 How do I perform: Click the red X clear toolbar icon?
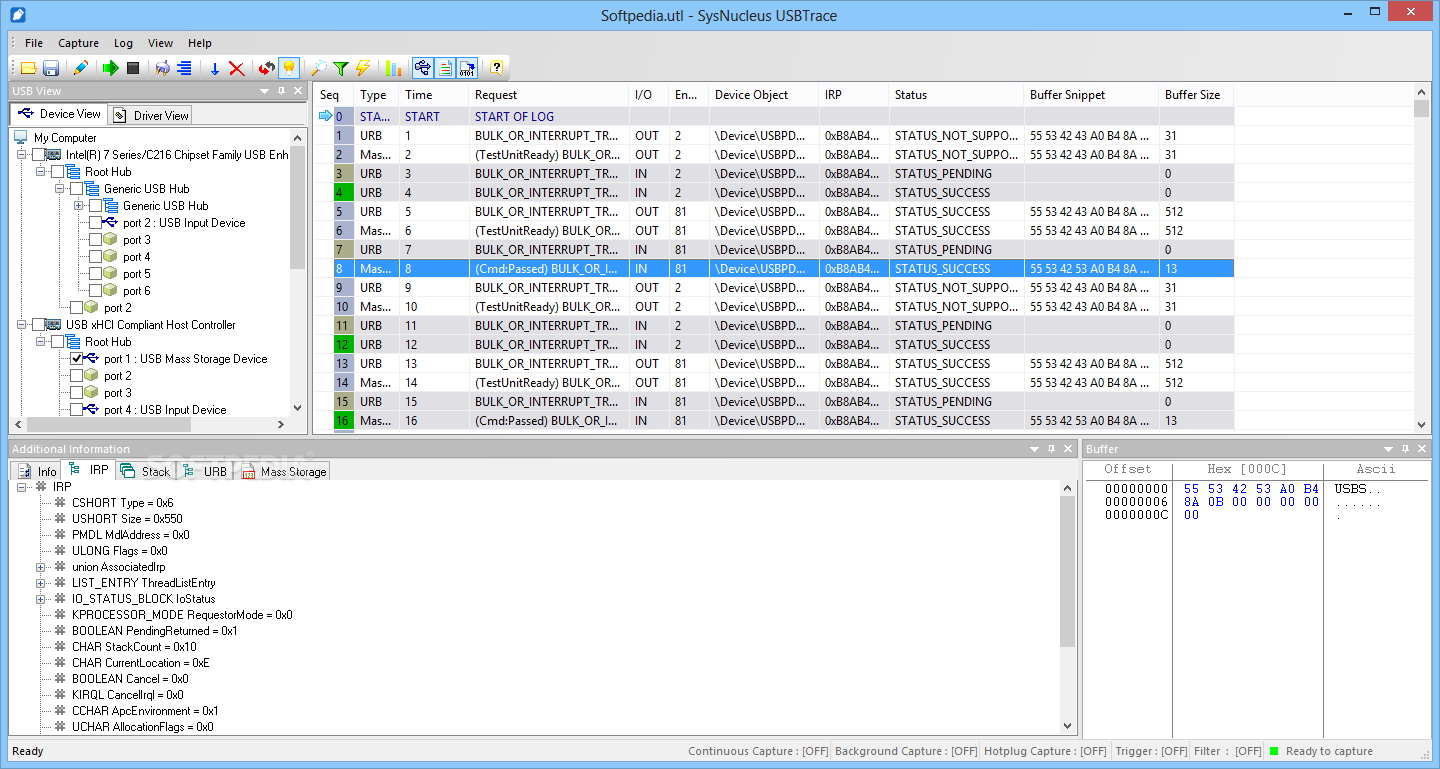click(x=237, y=68)
